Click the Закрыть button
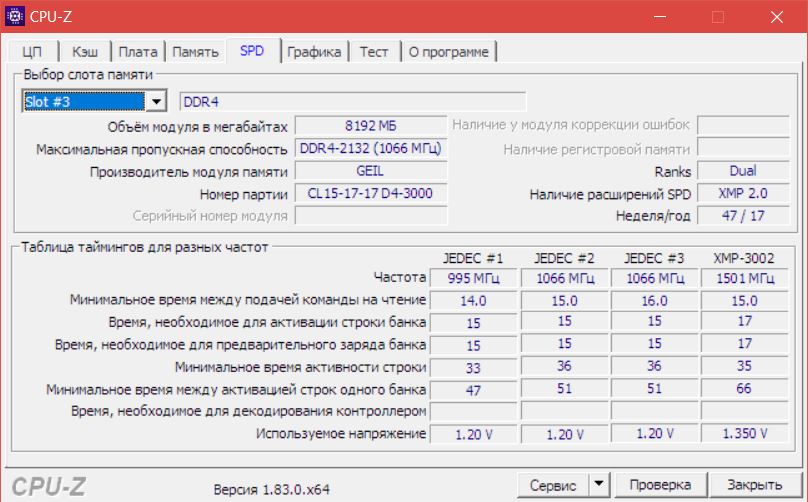Screen dimensions: 808x502 coord(754,484)
